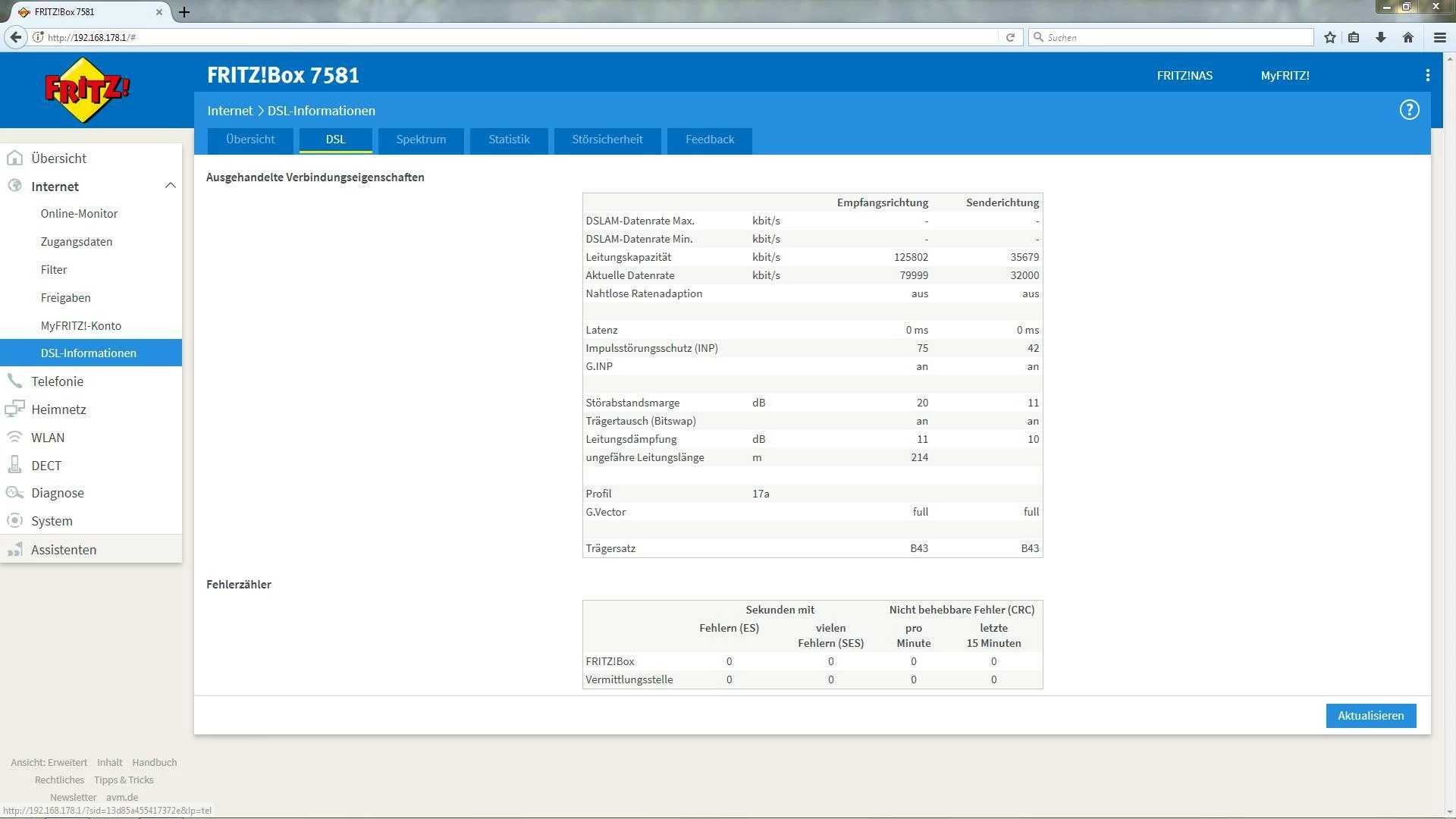Expand the WLAN menu

[48, 438]
